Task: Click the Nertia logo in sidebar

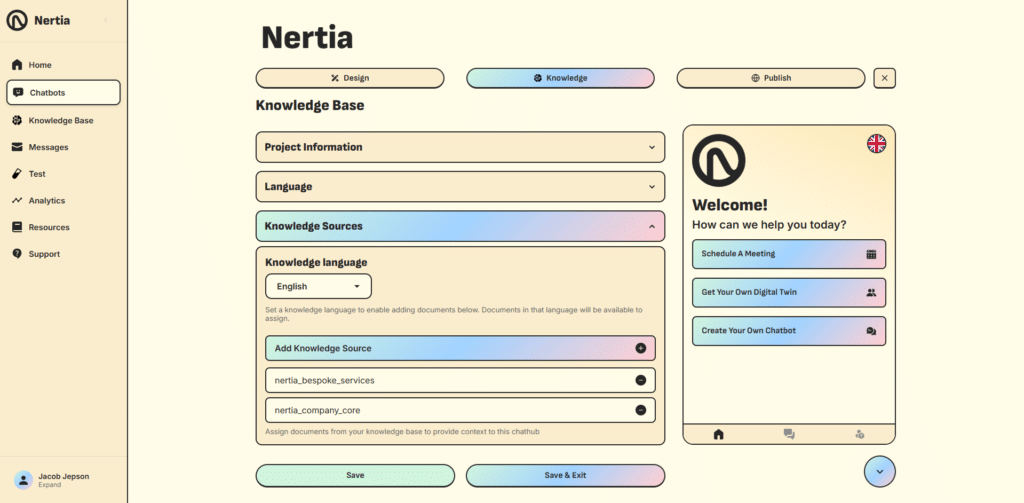Action: click(17, 20)
